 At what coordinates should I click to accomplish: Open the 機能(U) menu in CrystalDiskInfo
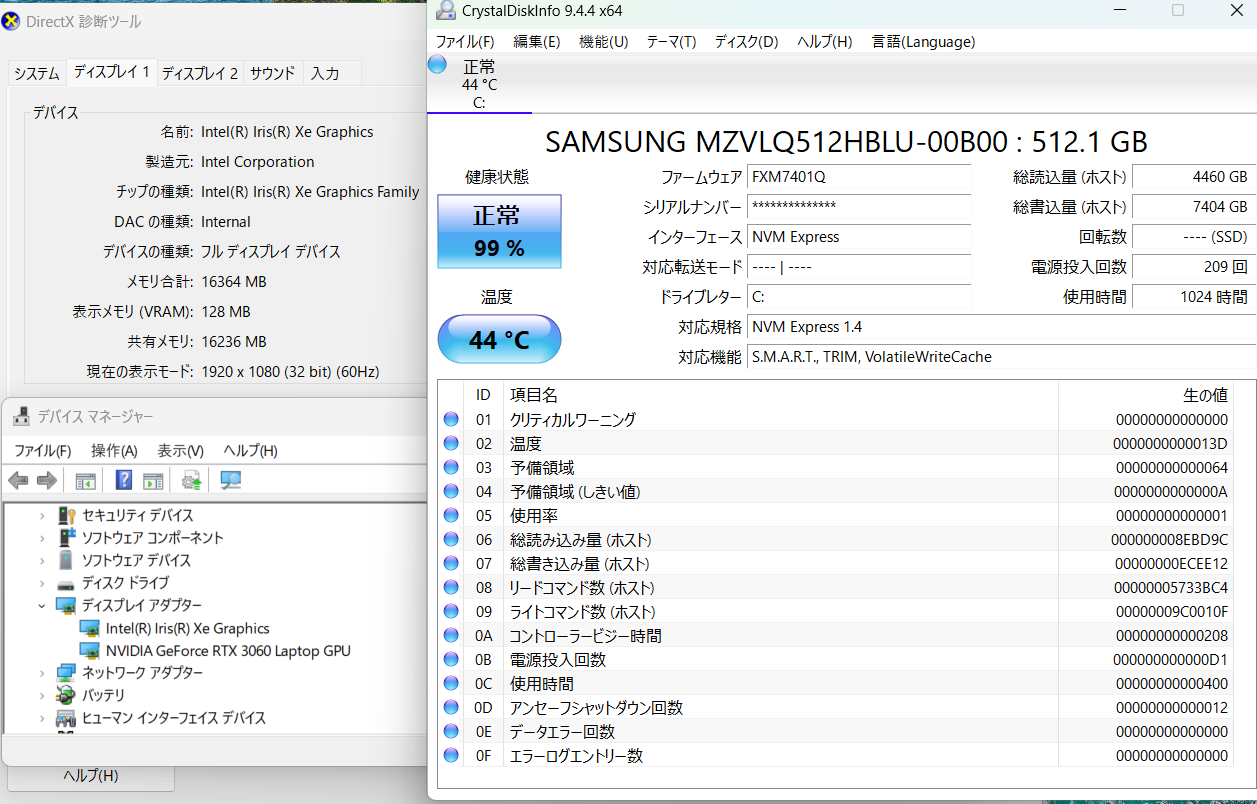pyautogui.click(x=604, y=41)
